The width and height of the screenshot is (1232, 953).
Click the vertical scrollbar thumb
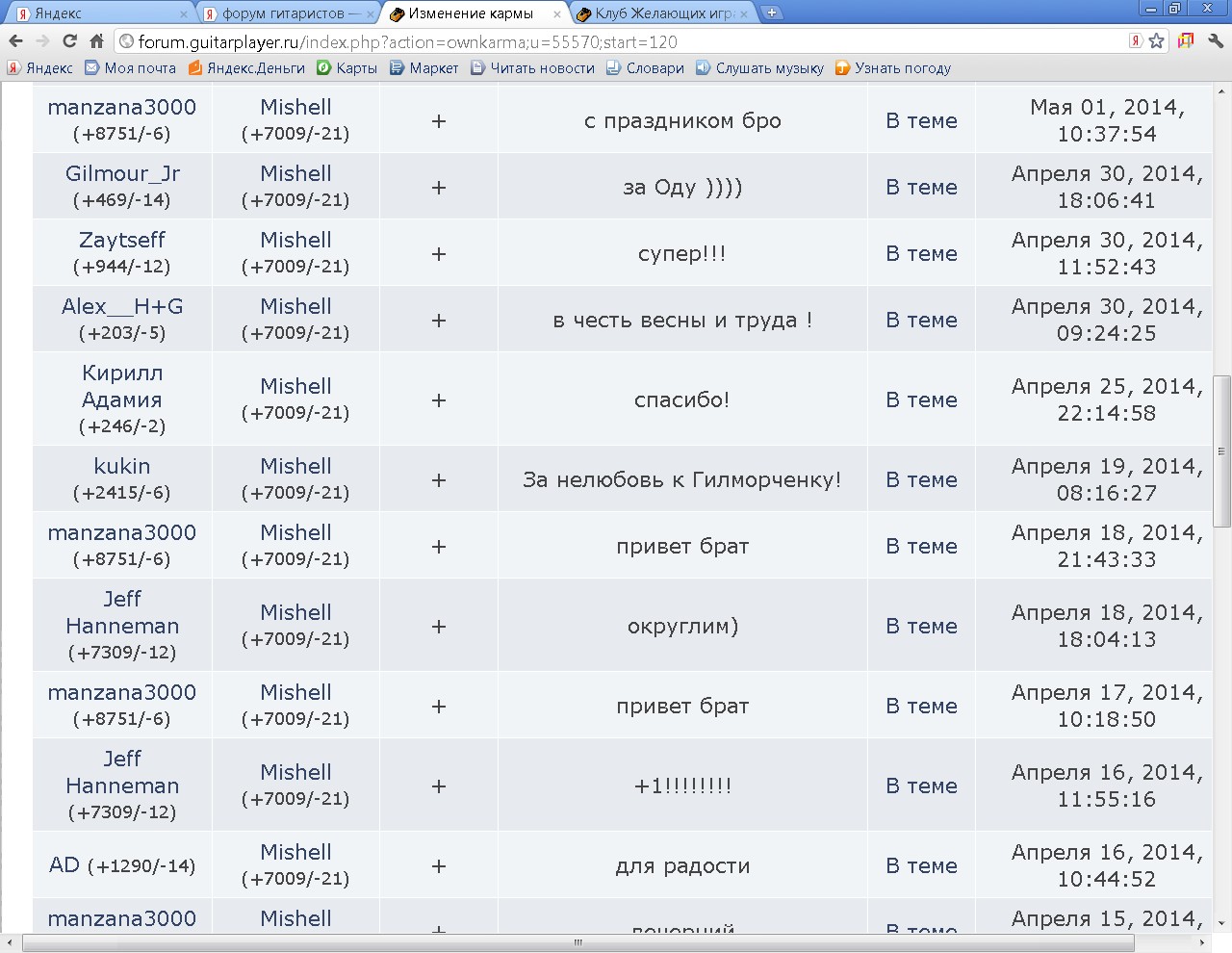1222,451
